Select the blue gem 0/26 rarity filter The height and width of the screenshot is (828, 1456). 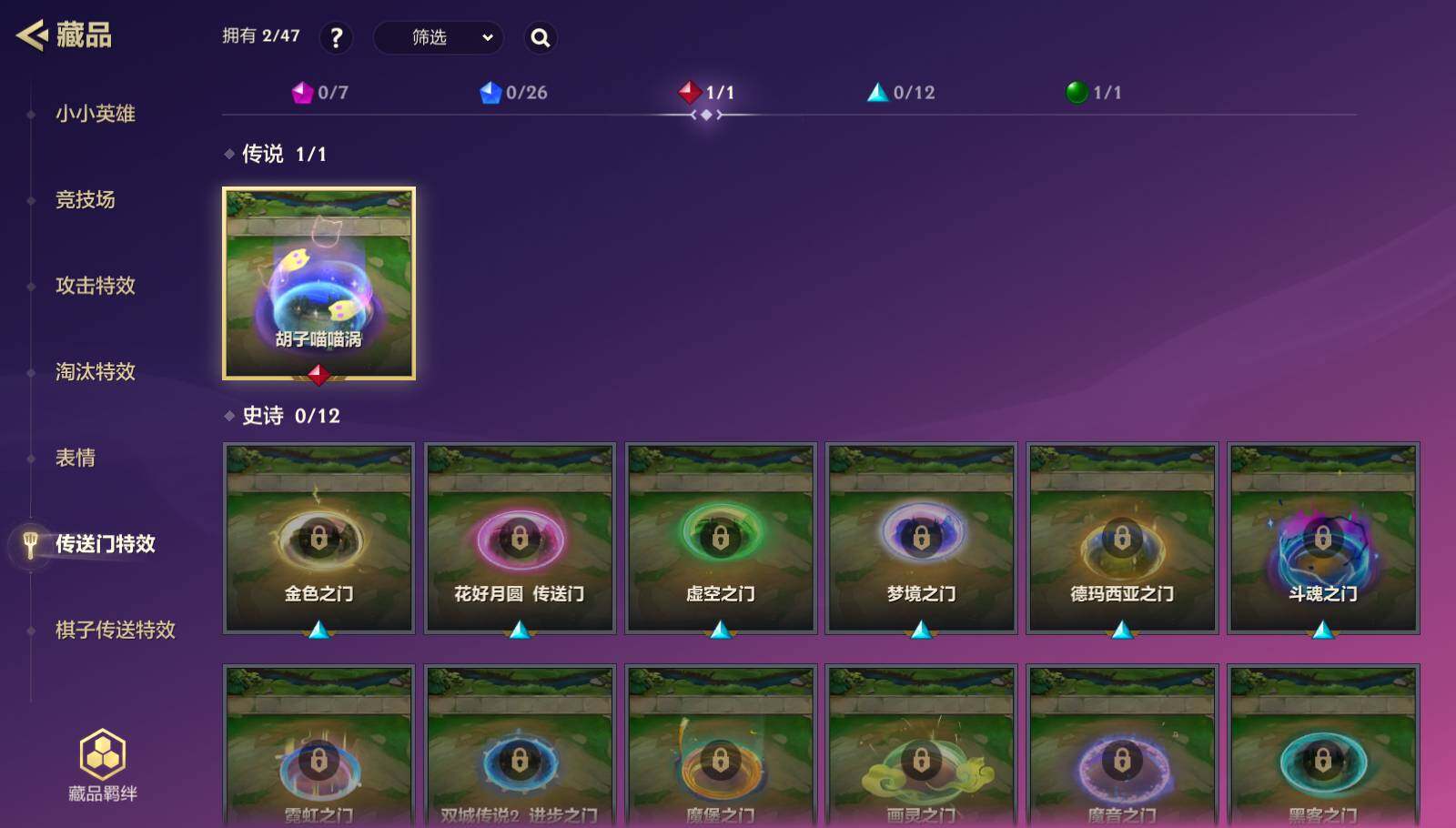(514, 92)
